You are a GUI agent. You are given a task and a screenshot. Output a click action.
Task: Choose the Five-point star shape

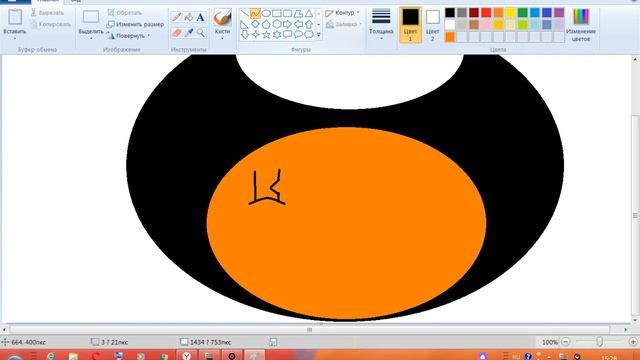tap(266, 35)
